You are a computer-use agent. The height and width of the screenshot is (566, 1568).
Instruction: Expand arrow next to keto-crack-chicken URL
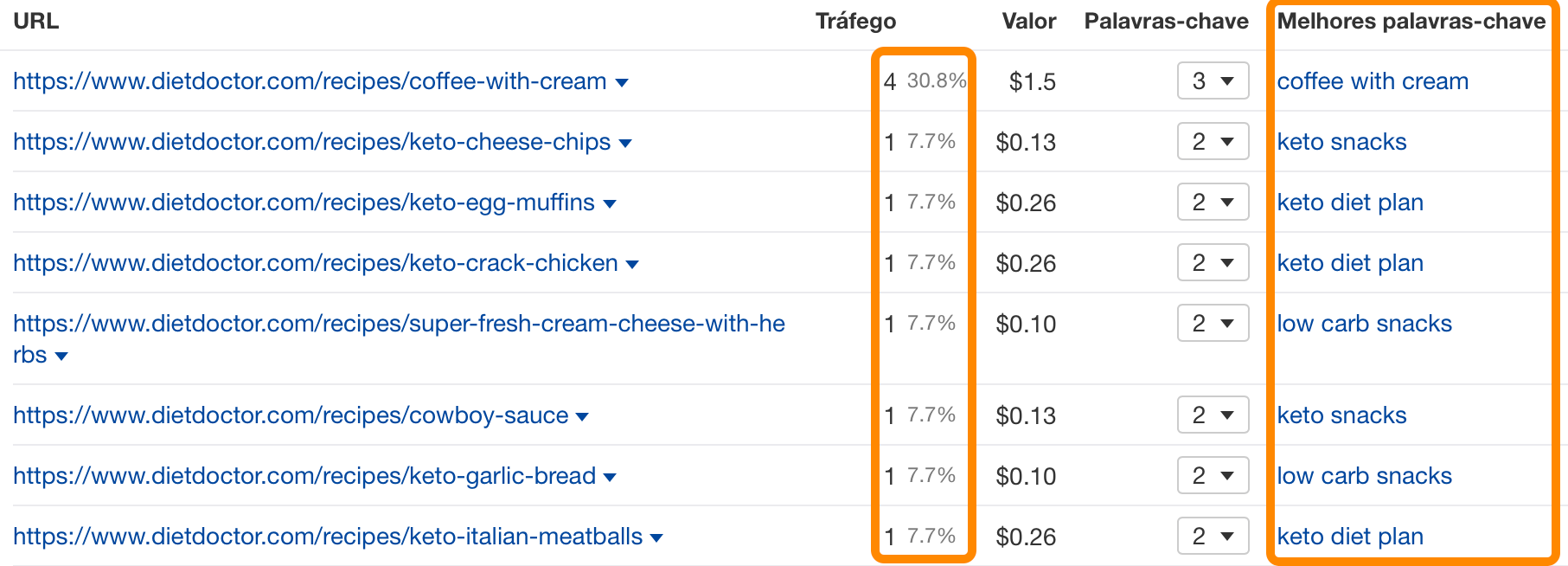632,265
